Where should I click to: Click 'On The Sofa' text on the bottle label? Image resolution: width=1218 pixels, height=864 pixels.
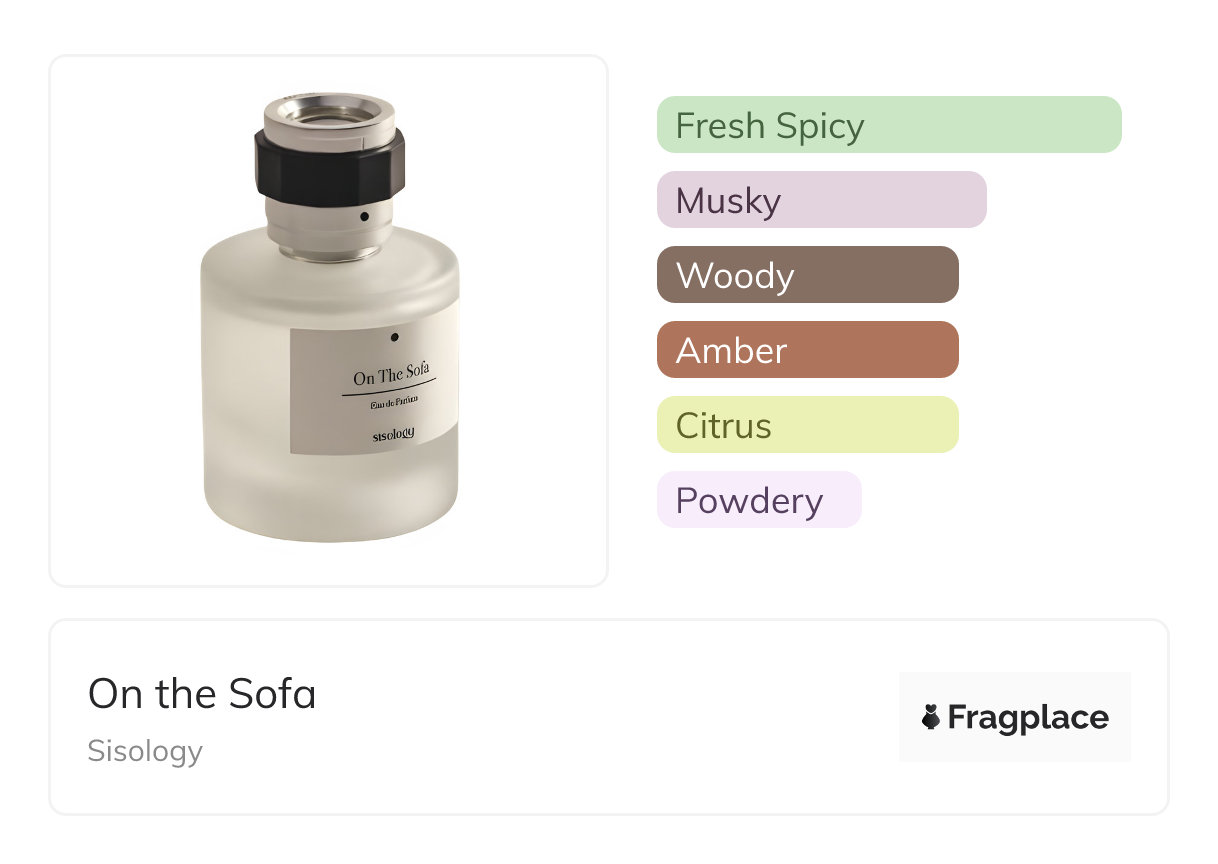(391, 377)
